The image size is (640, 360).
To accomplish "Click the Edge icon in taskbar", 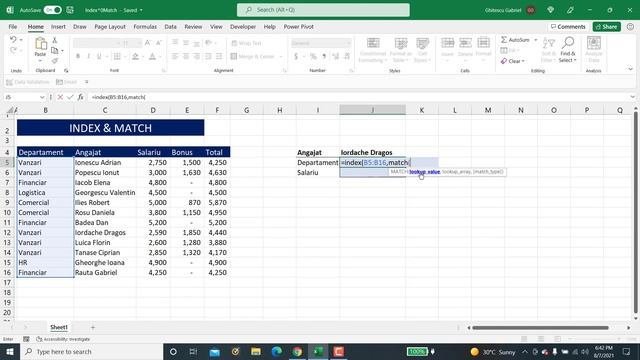I will coord(277,351).
